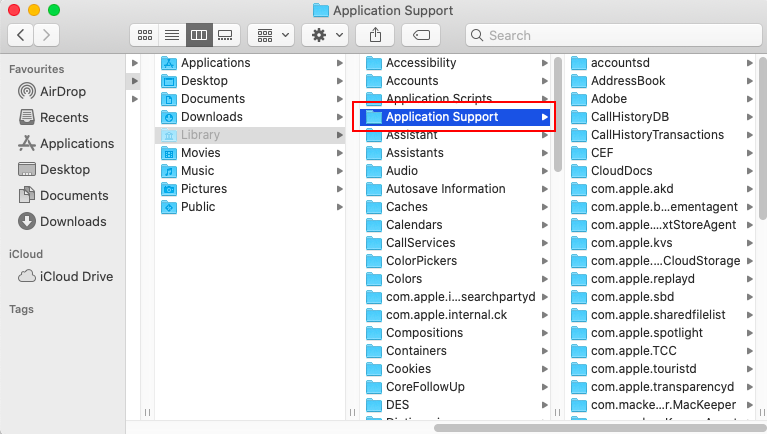The height and width of the screenshot is (434, 767).
Task: Expand the Movies folder arrow
Action: pos(339,153)
